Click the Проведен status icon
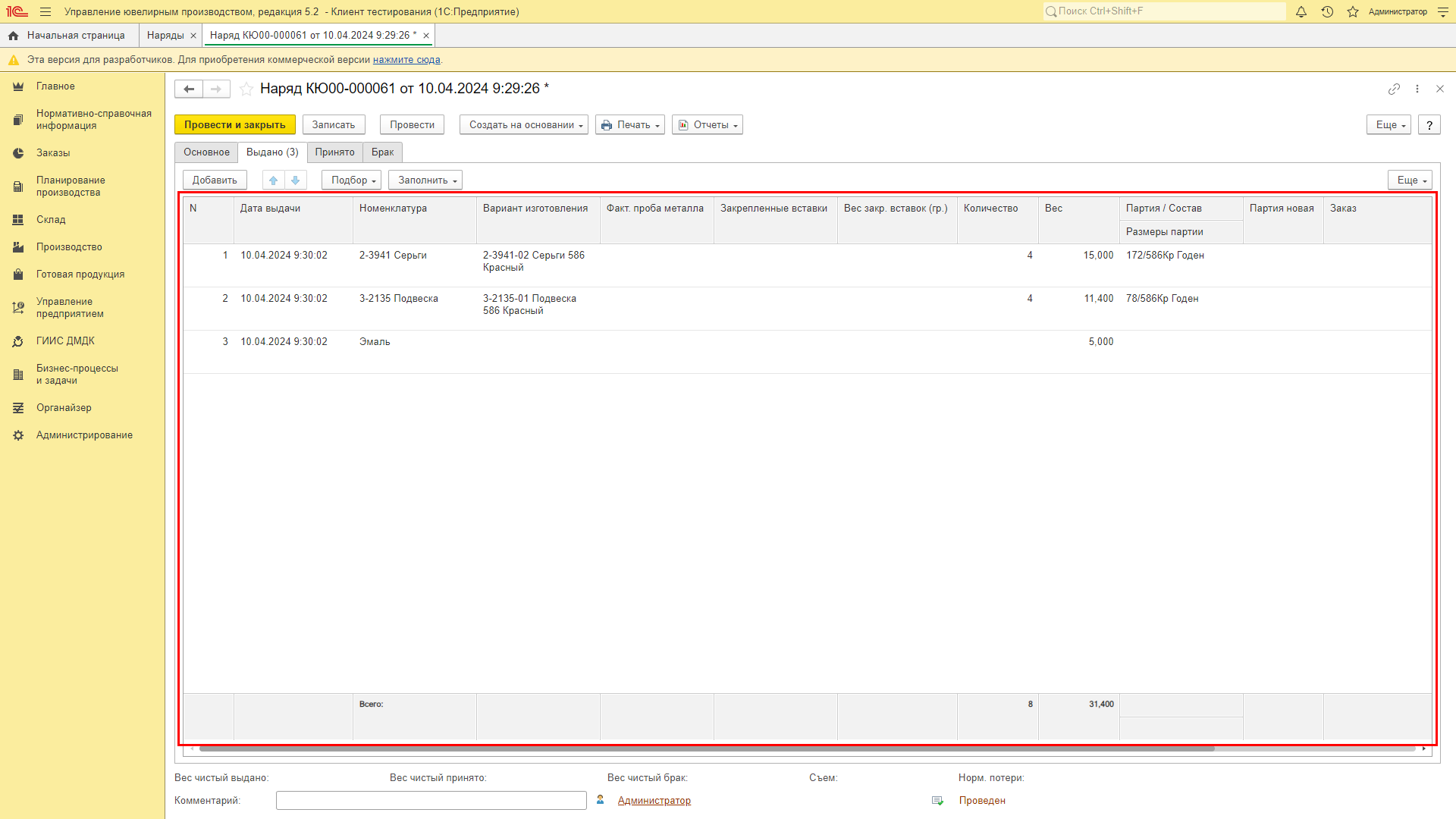Screen dimensions: 1456x819 [x=938, y=801]
